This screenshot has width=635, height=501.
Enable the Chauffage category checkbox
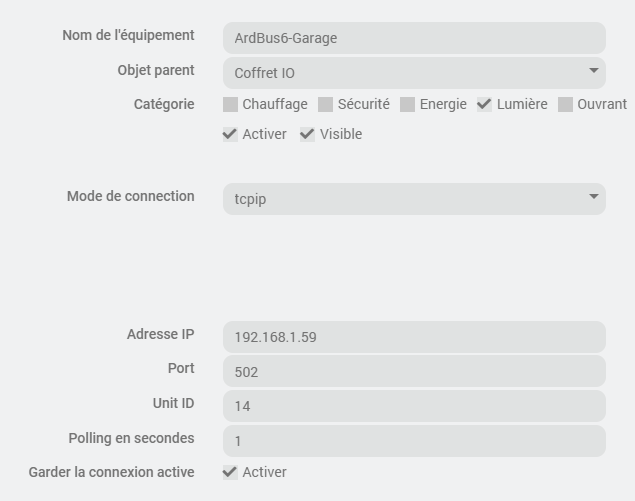231,104
